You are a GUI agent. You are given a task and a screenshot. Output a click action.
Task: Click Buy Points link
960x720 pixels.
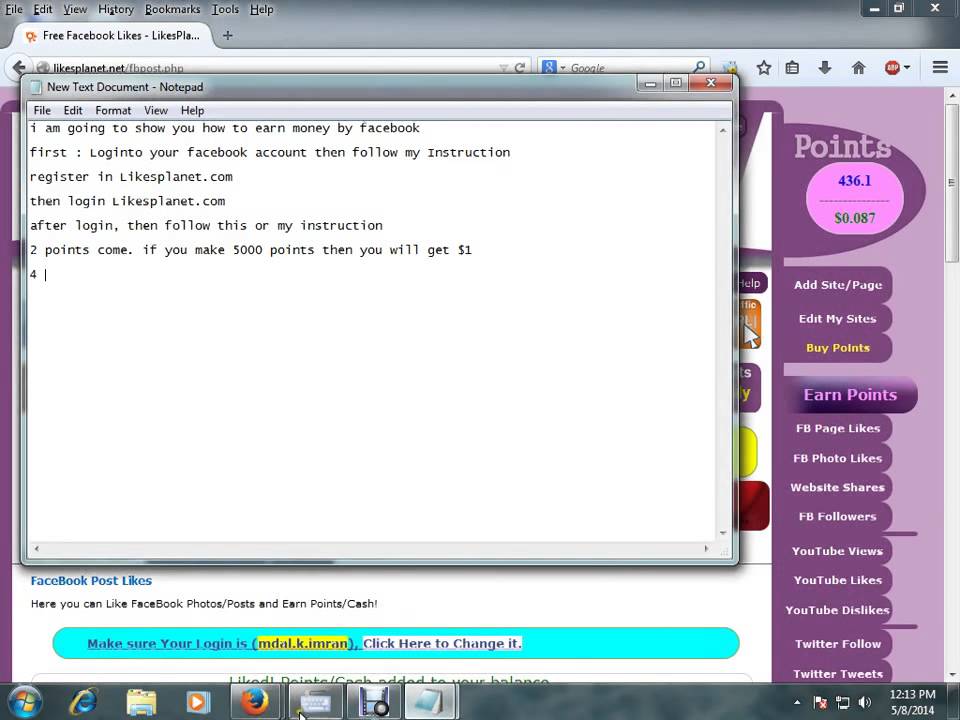(x=838, y=348)
